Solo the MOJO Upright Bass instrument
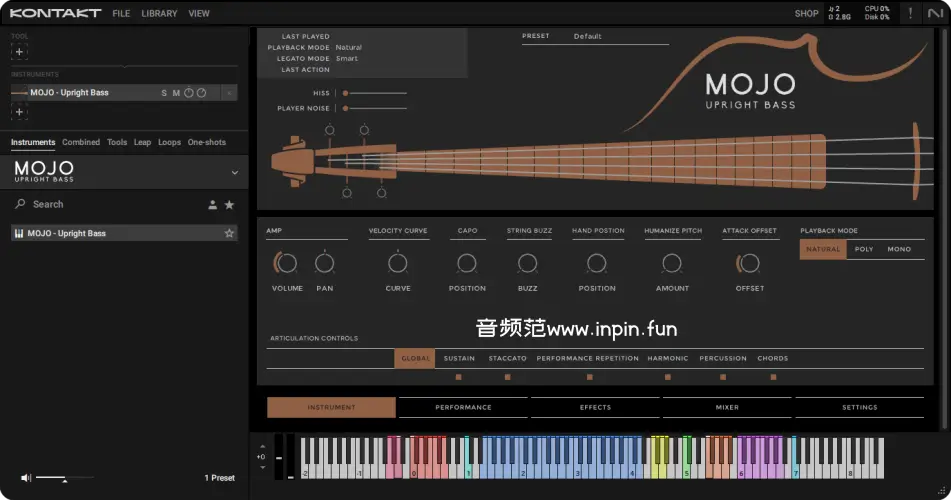 [164, 93]
